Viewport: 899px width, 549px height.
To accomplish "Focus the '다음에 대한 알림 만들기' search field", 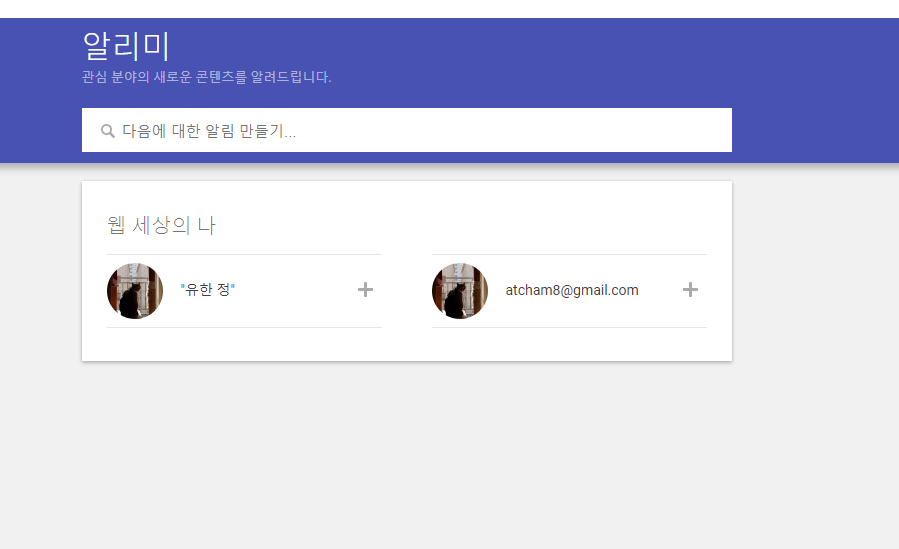I will coord(406,130).
